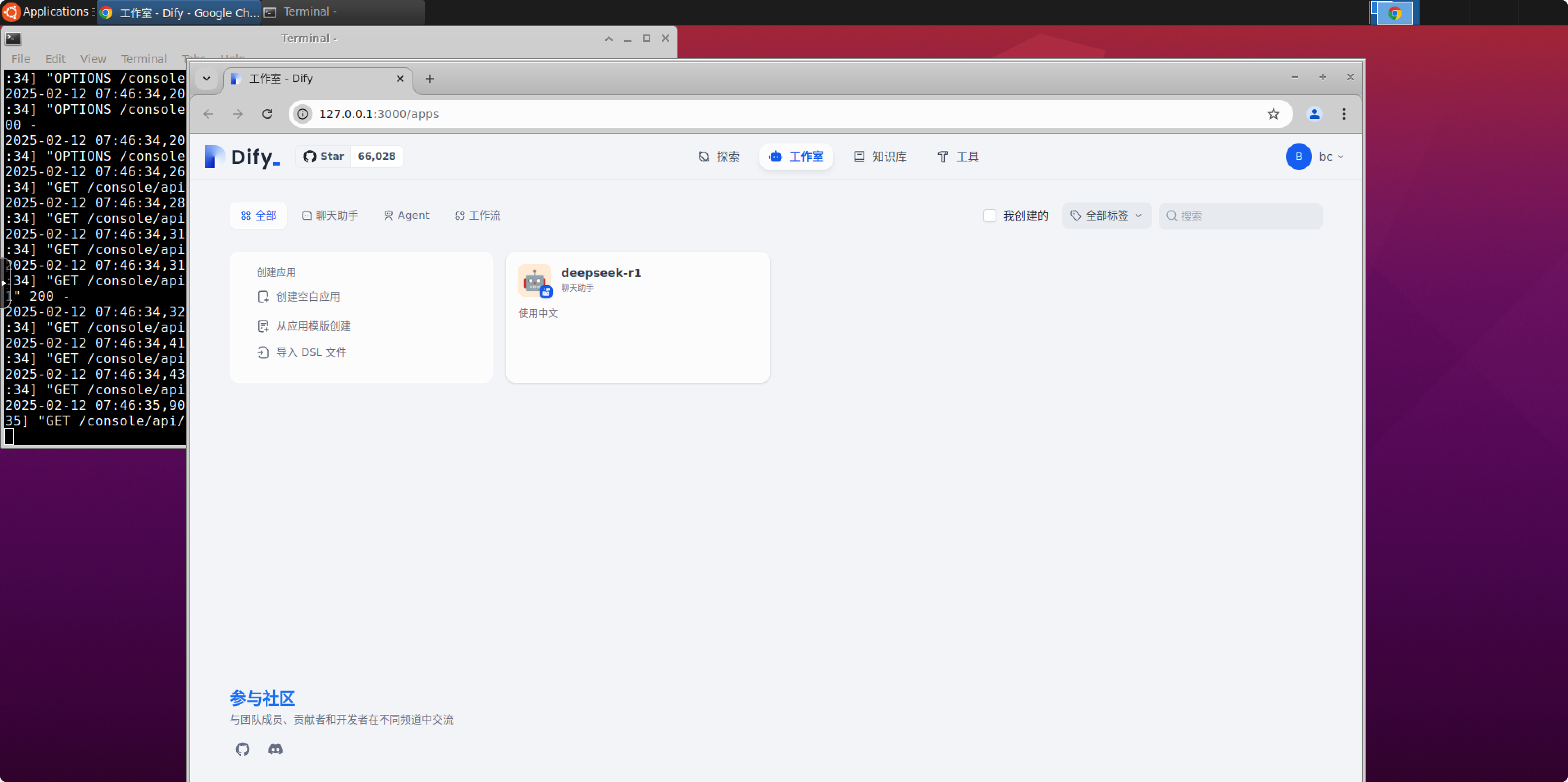The width and height of the screenshot is (1568, 782).
Task: Bookmark this page with star icon
Action: [x=1273, y=114]
